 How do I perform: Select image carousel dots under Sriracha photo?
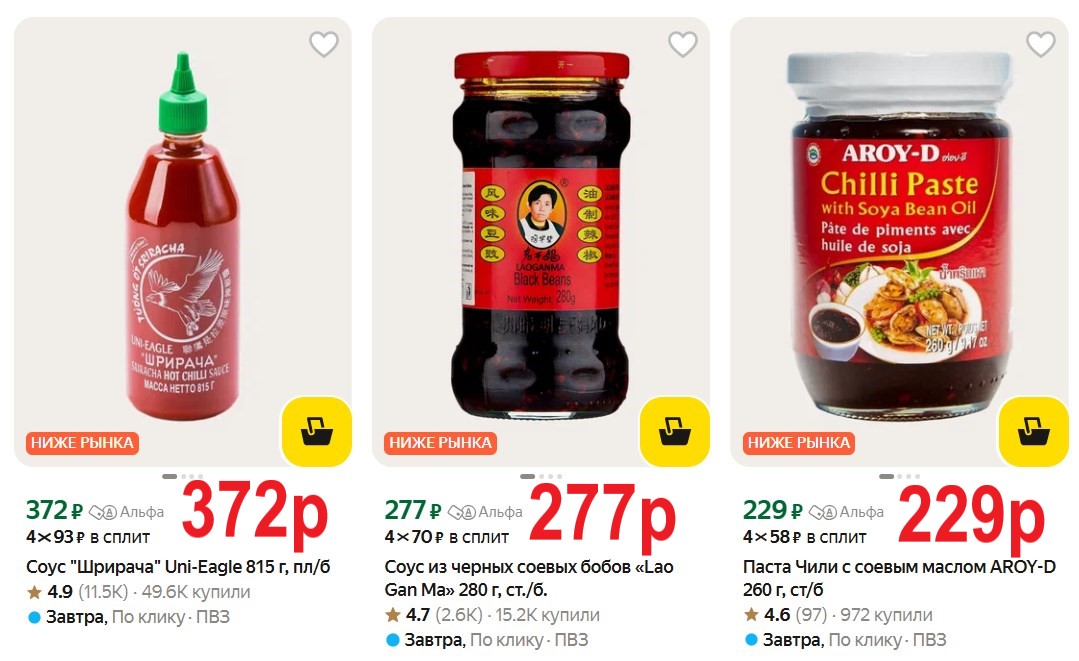182,476
